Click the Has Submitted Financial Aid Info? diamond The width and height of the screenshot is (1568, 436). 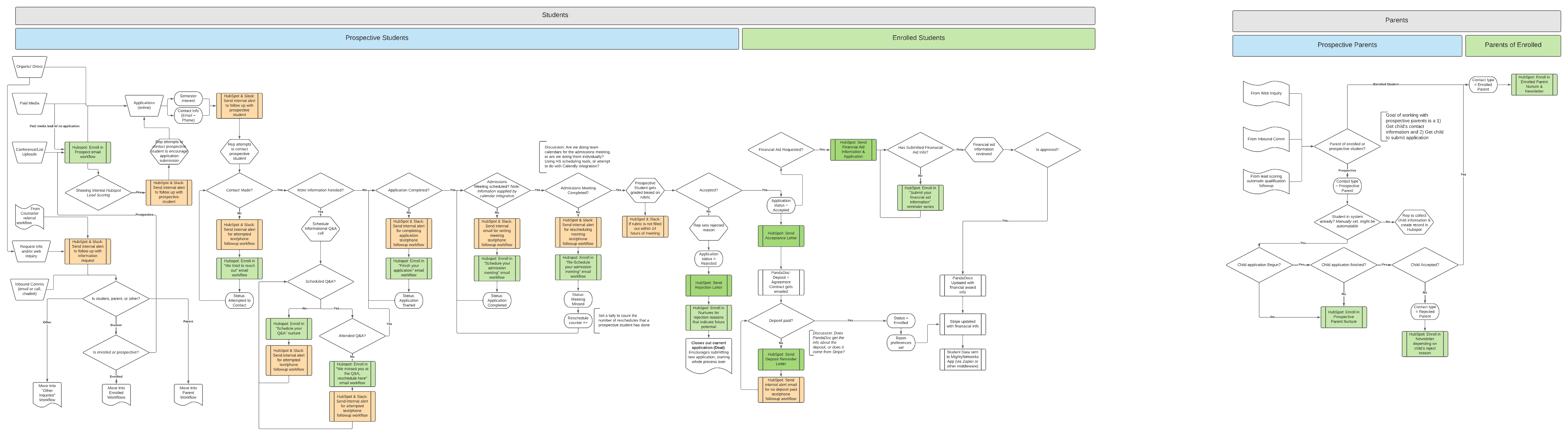920,149
